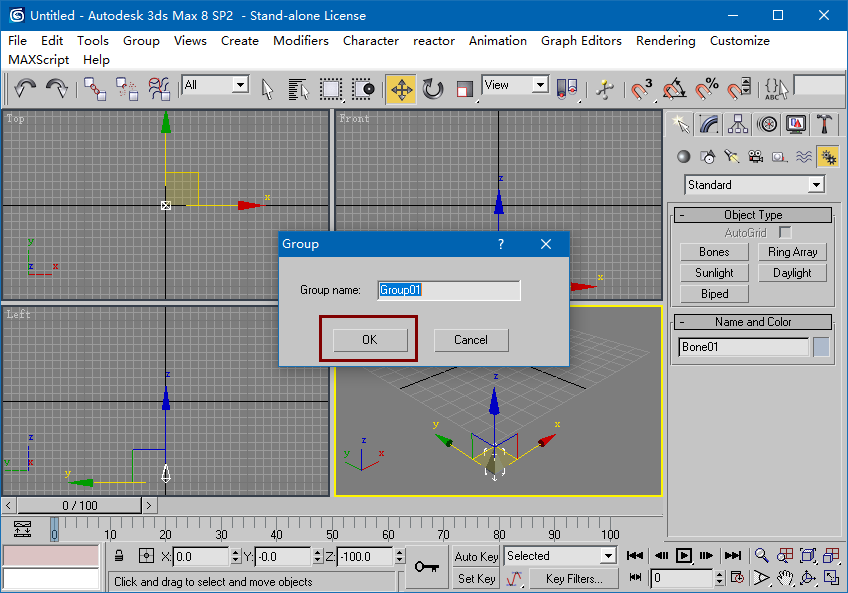The height and width of the screenshot is (593, 848).
Task: Click the X coordinate spinner arrows
Action: click(x=235, y=556)
